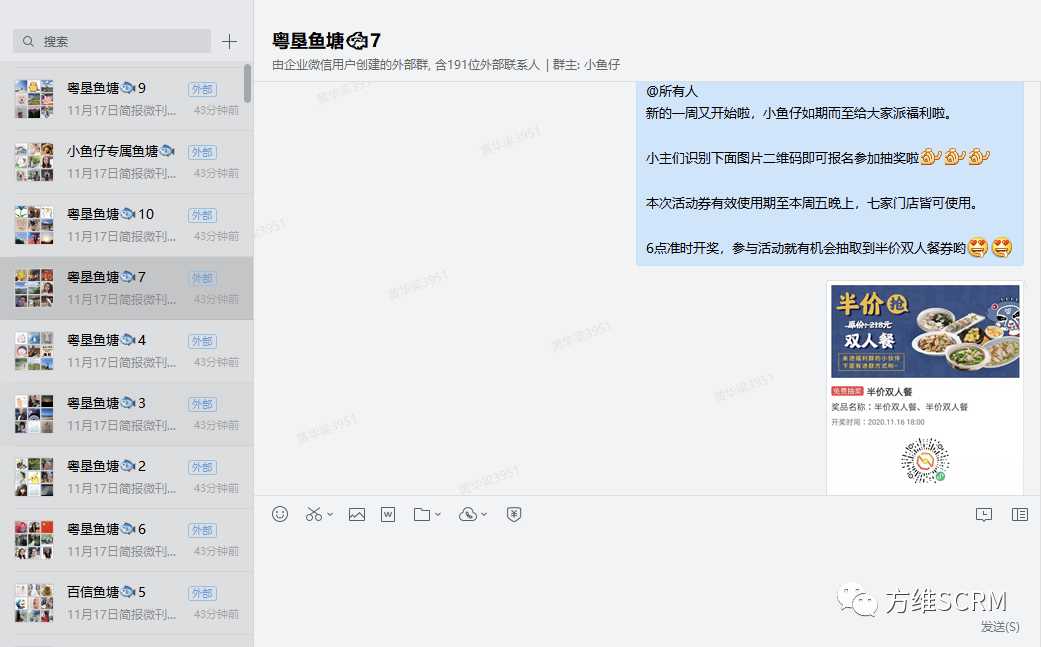Screen dimensions: 1041x647
Task: Expand the folder options dropdown arrow
Action: (438, 515)
